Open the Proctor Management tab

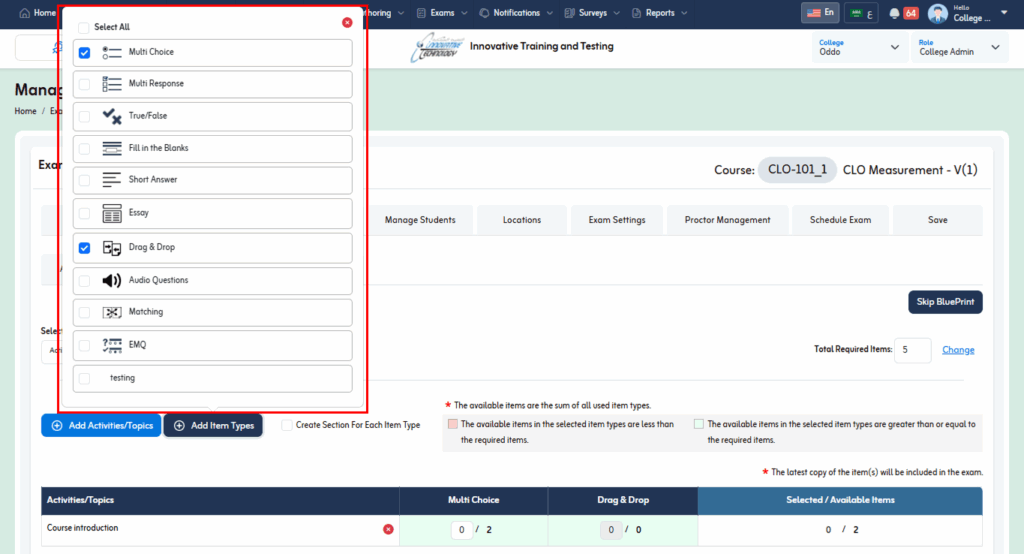[x=727, y=220]
